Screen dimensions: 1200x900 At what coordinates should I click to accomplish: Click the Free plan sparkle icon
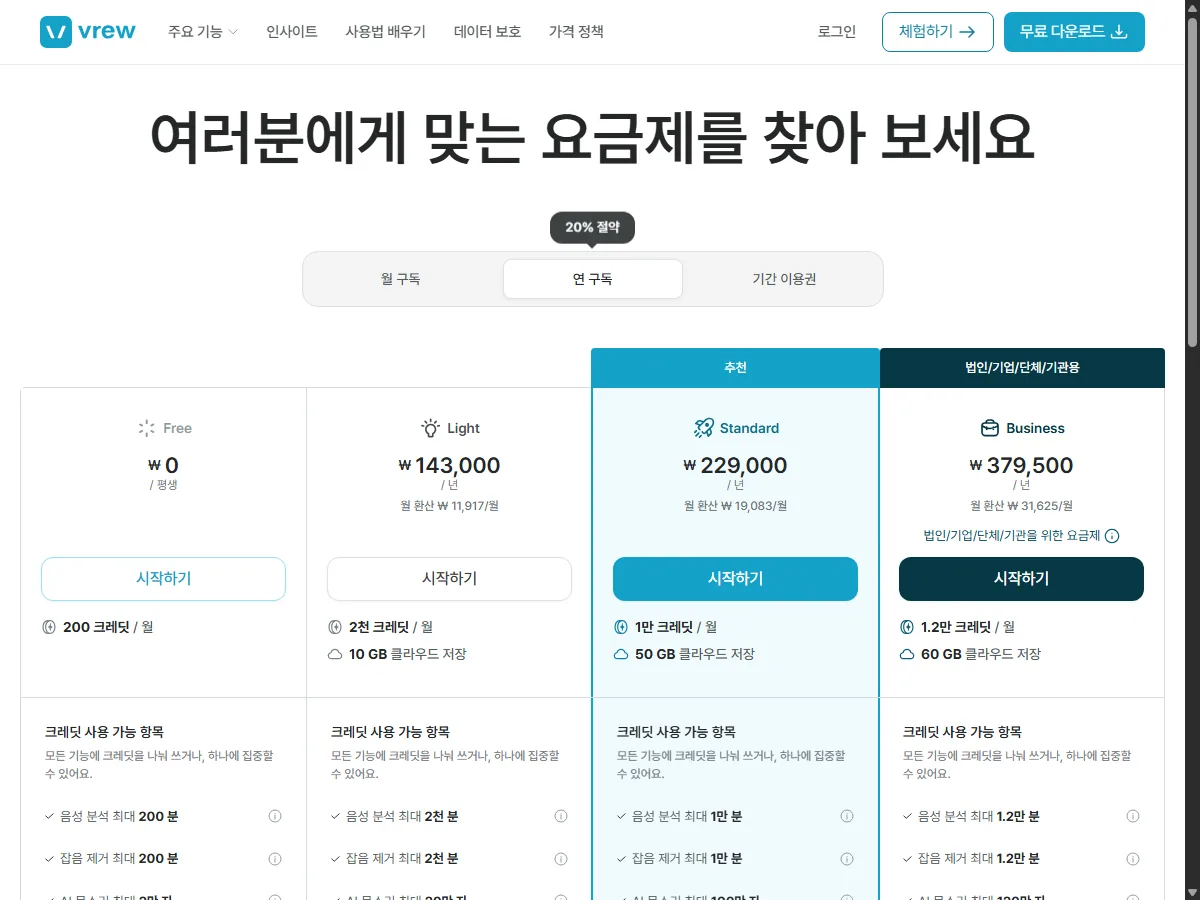147,428
